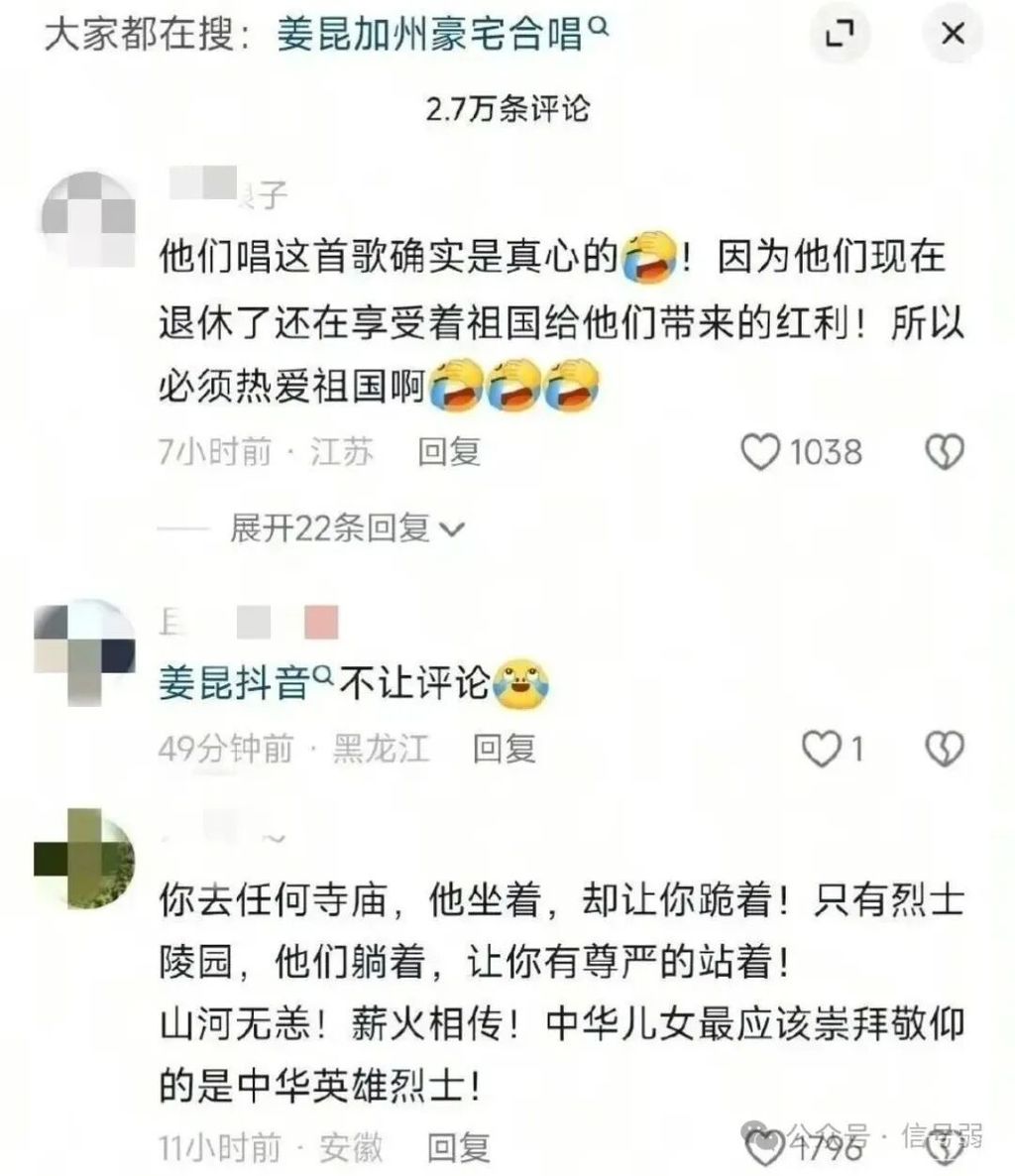The image size is (1015, 1176).
Task: Close the comments panel
Action: [x=953, y=34]
